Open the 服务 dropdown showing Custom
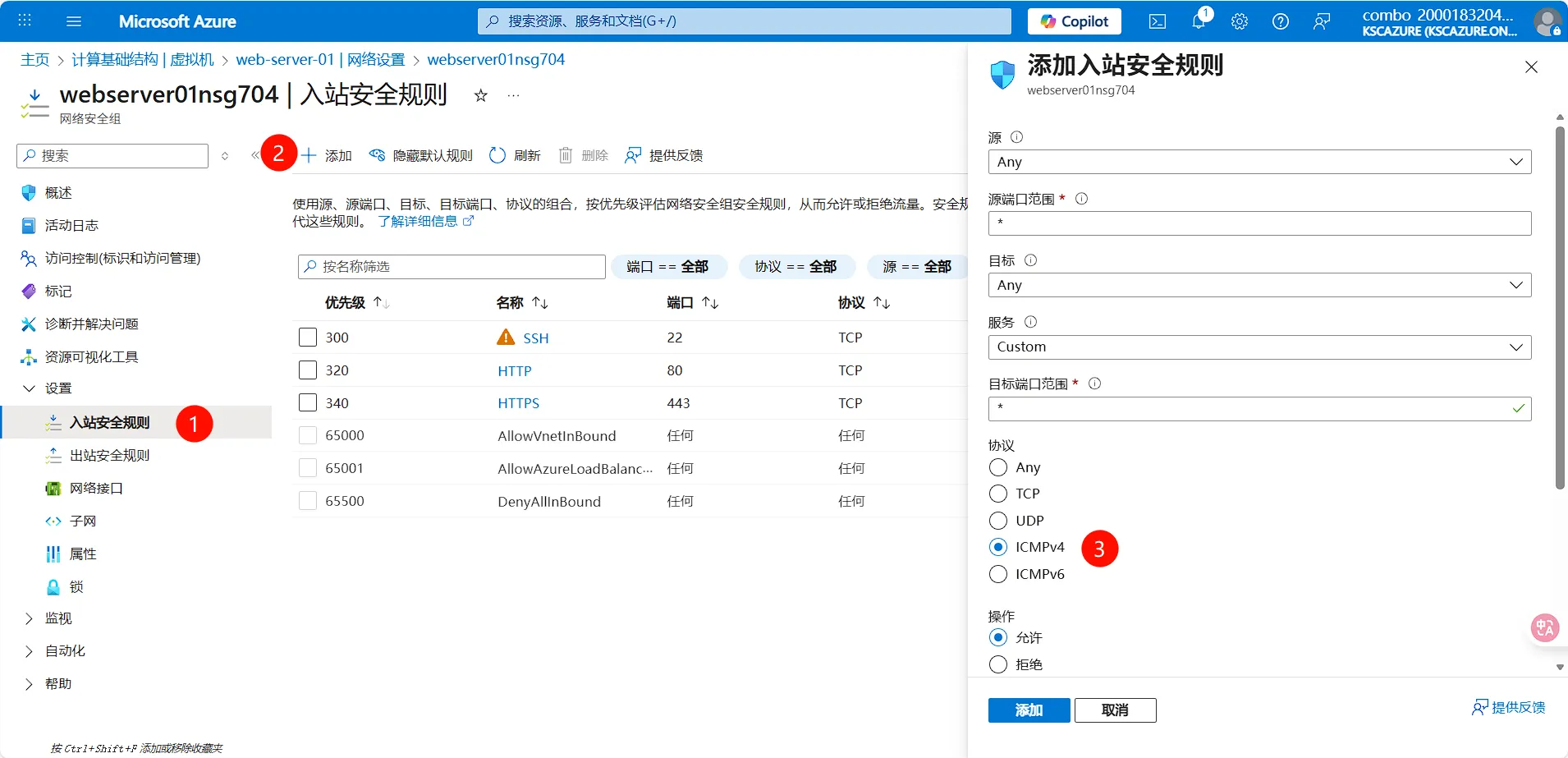Viewport: 1568px width, 758px height. pos(1258,347)
